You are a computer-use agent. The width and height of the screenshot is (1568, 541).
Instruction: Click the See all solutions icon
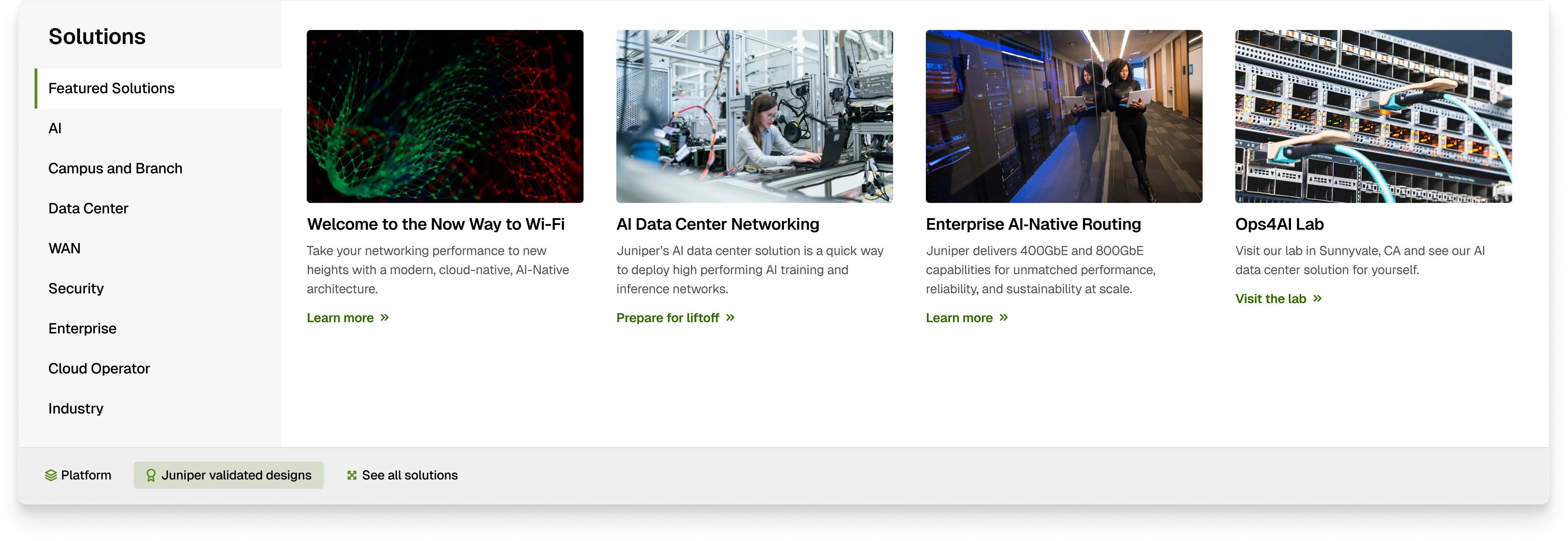[351, 475]
